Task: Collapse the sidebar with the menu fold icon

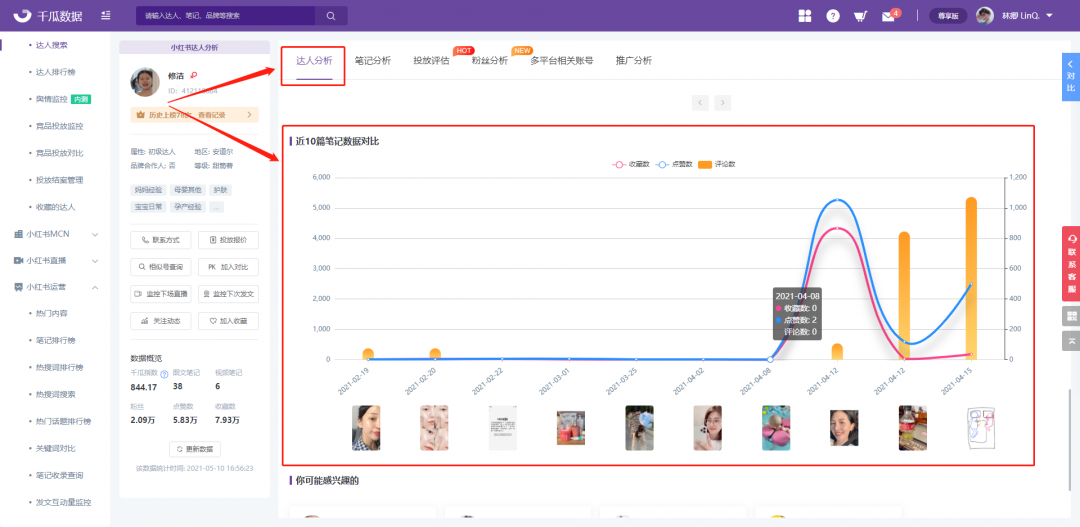Action: click(106, 16)
